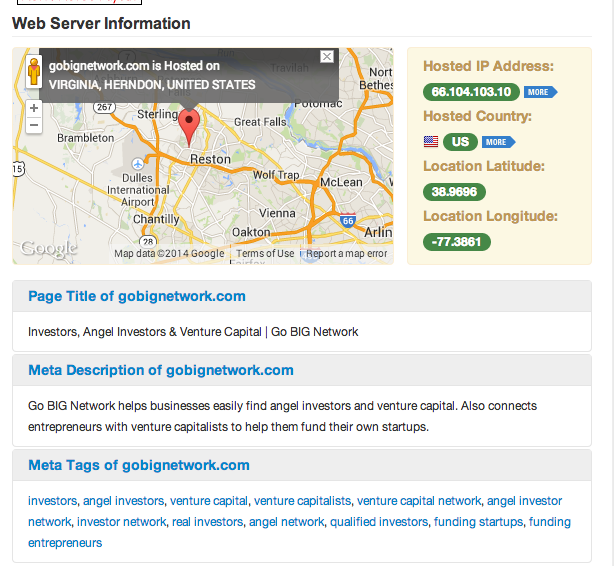Zoom out on the map with minus button

[x=34, y=125]
